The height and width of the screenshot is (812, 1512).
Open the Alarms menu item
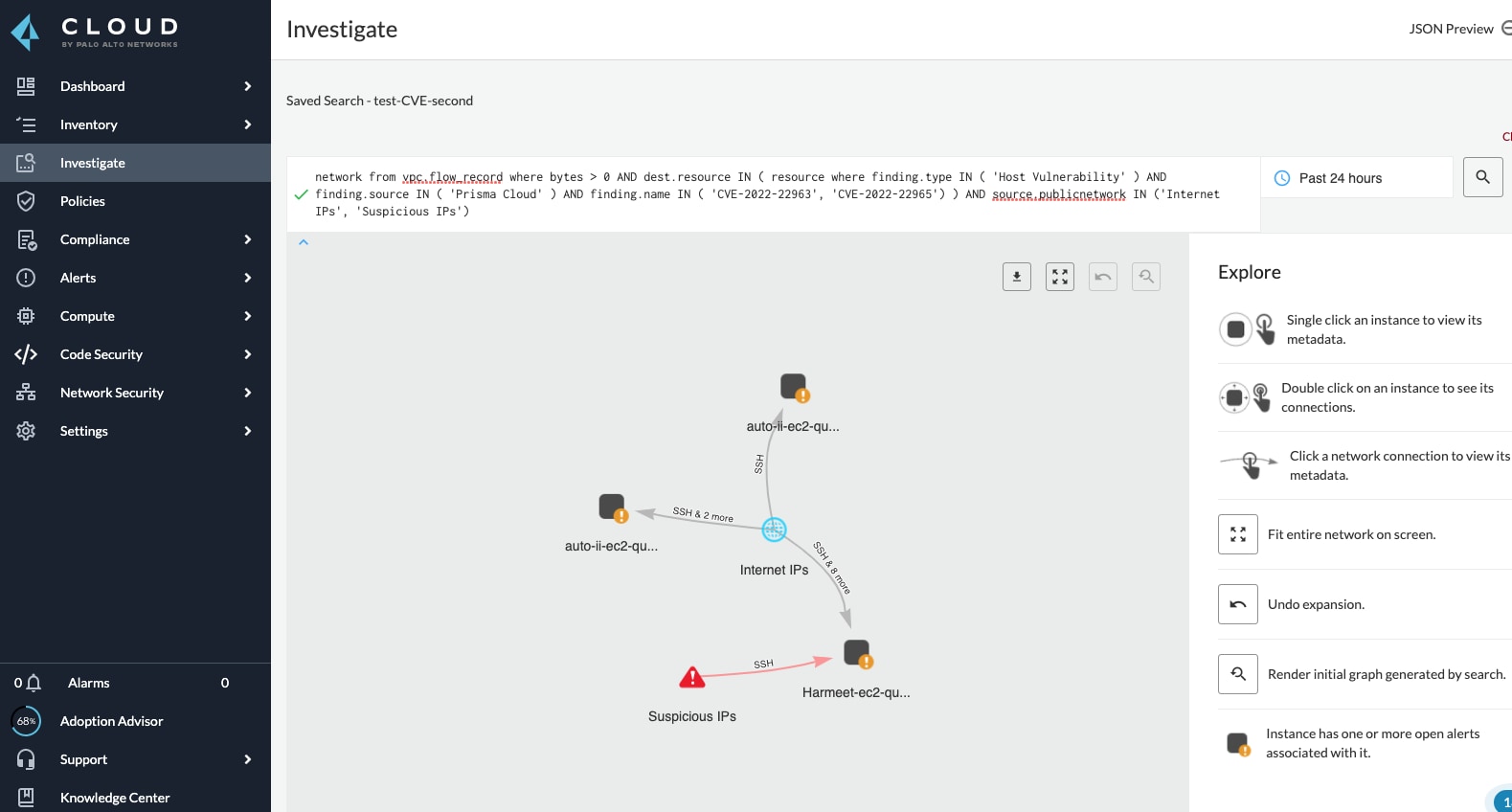tap(135, 683)
